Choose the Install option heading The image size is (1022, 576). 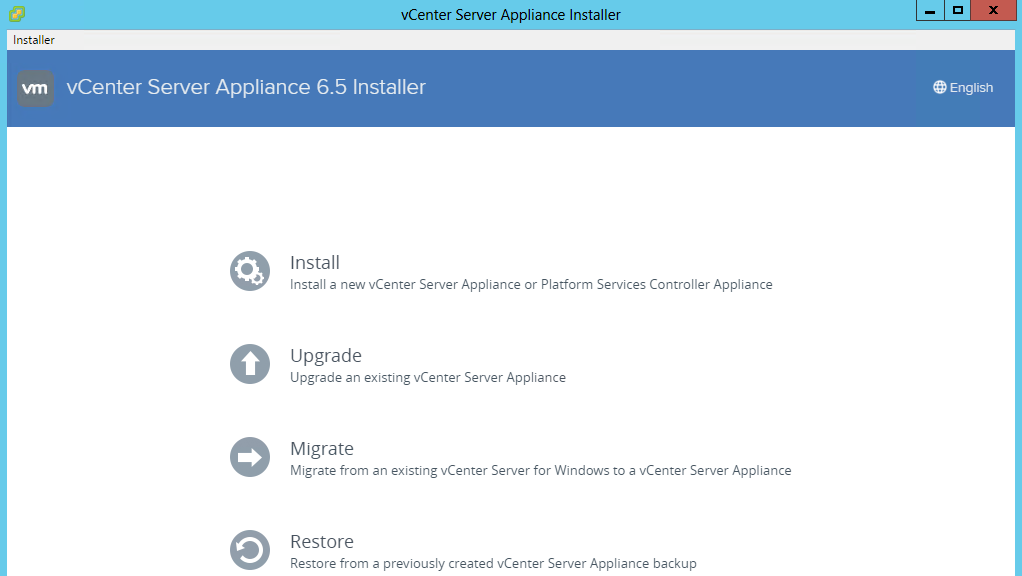point(315,263)
